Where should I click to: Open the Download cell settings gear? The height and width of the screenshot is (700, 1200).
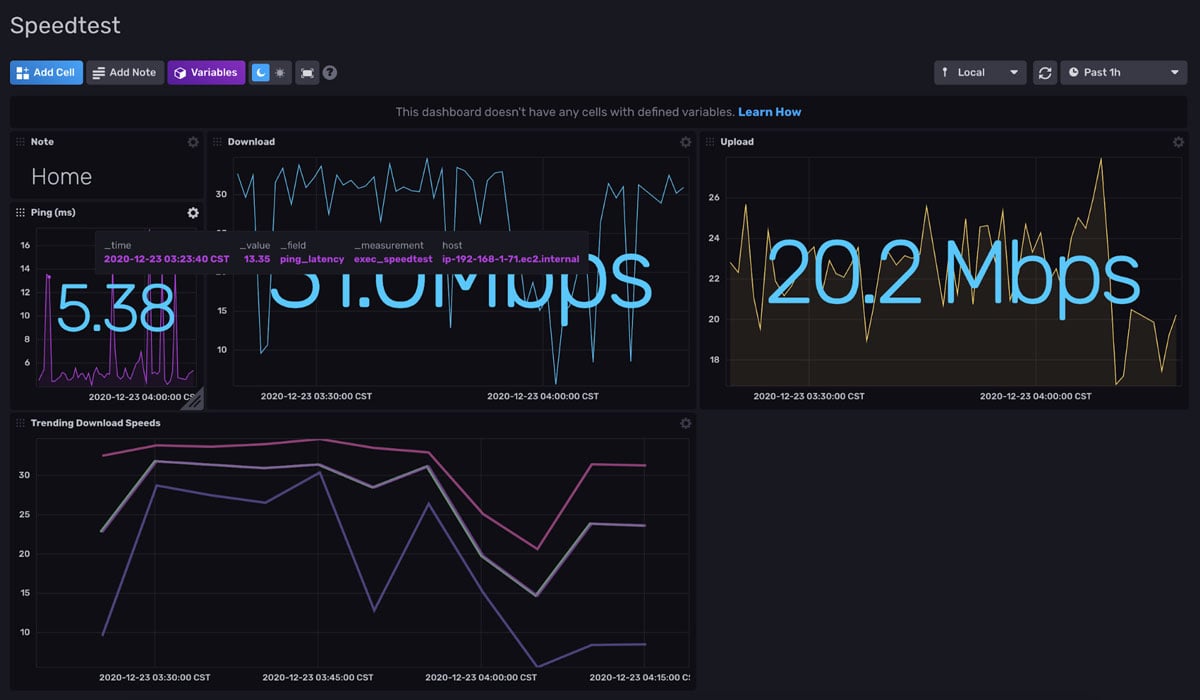686,142
